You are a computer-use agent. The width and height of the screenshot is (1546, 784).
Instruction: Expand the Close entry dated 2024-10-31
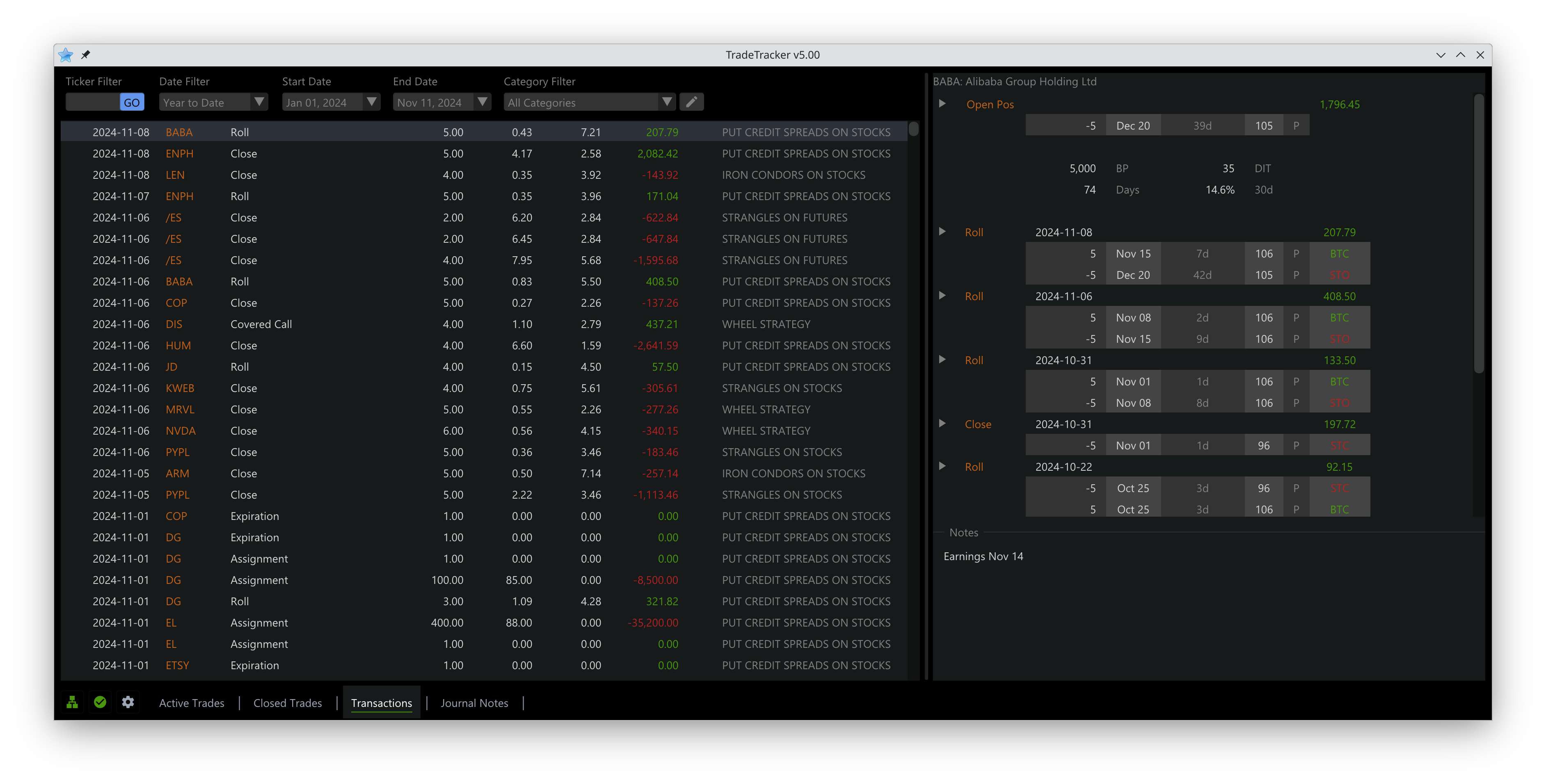(942, 424)
